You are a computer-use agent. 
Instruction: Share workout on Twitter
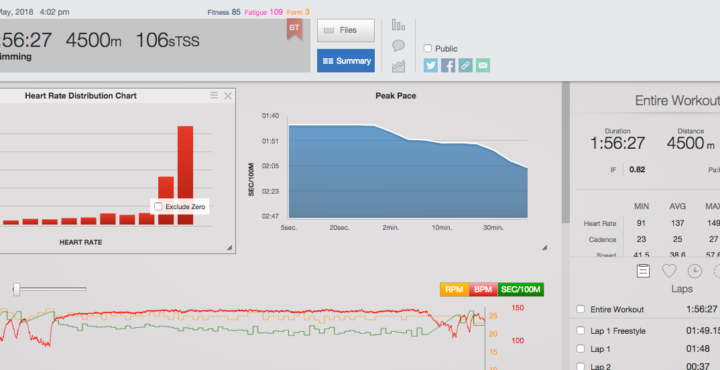click(431, 65)
